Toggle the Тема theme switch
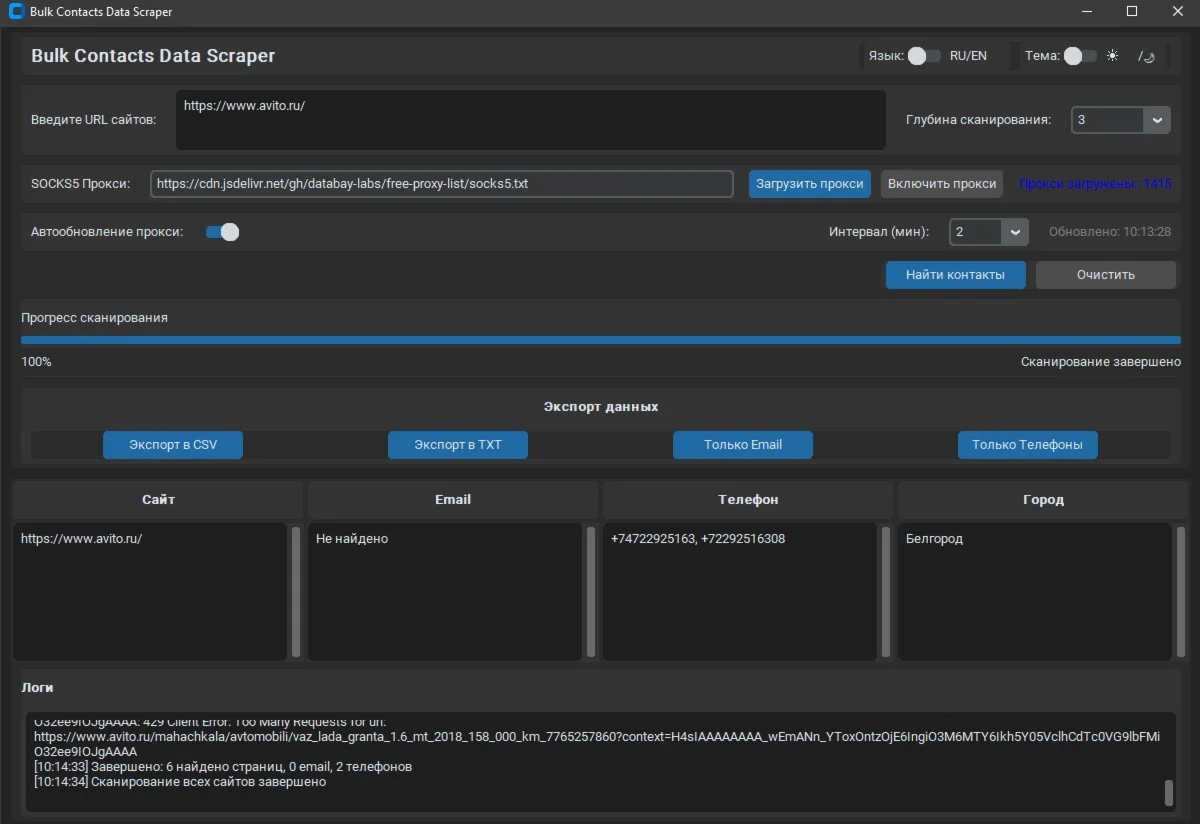 point(1080,56)
